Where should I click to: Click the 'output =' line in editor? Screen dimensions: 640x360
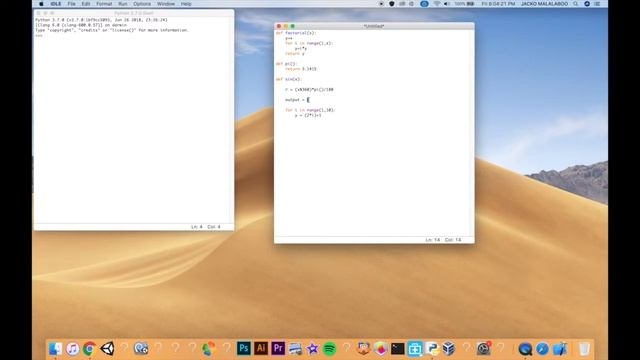point(298,100)
